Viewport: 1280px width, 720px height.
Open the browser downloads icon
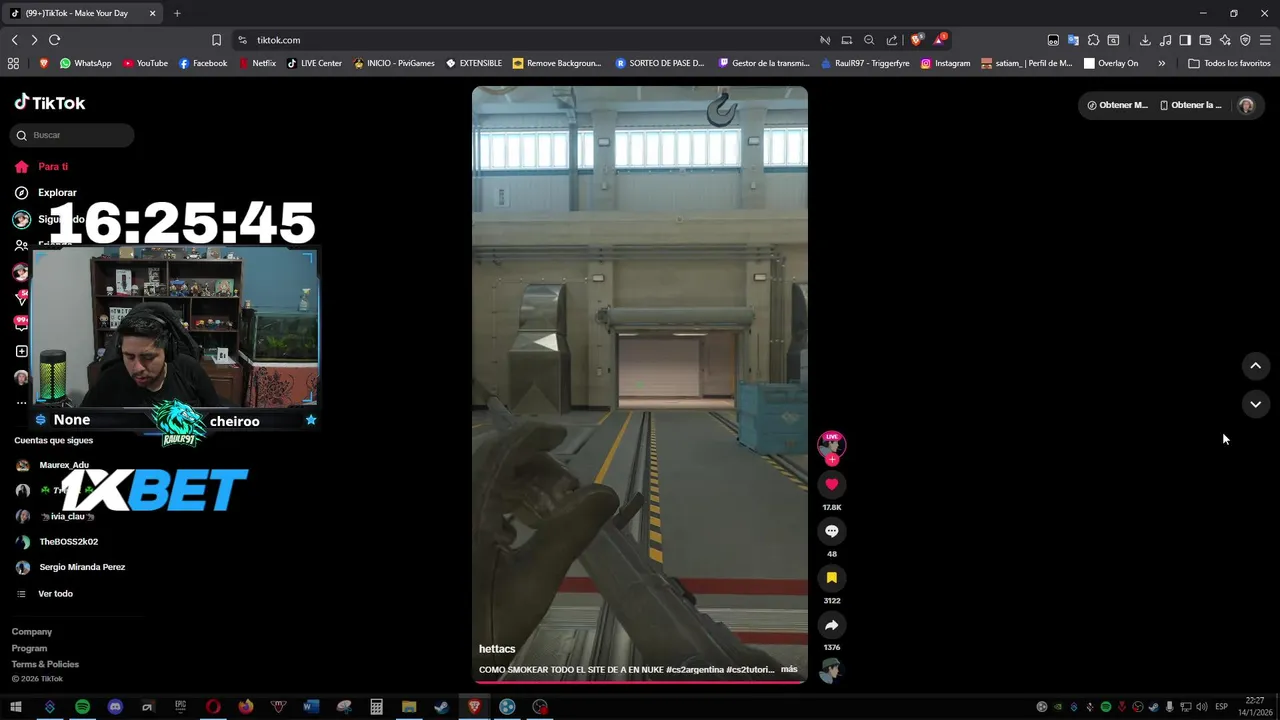pyautogui.click(x=1145, y=40)
